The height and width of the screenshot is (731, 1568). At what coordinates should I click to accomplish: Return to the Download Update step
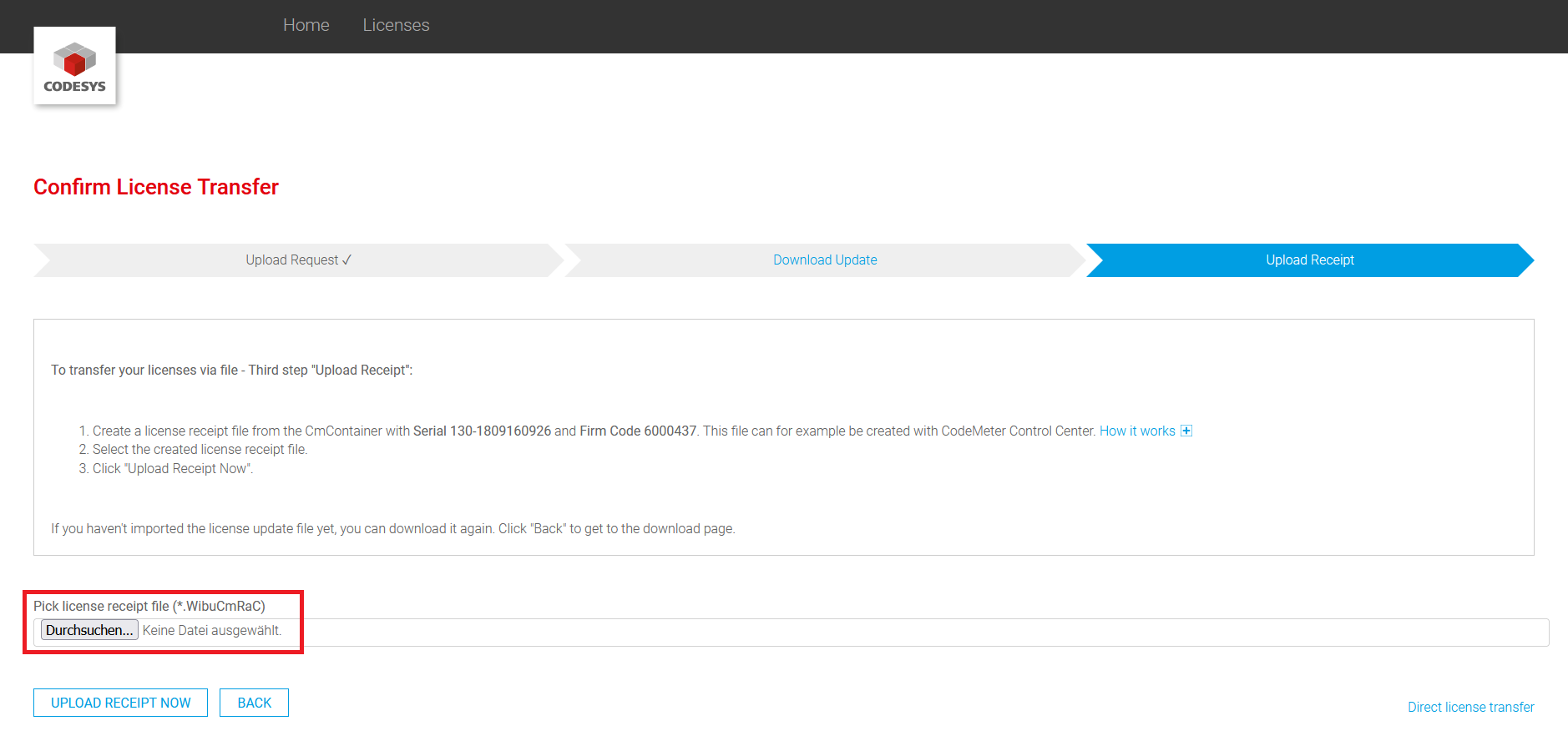pyautogui.click(x=824, y=260)
